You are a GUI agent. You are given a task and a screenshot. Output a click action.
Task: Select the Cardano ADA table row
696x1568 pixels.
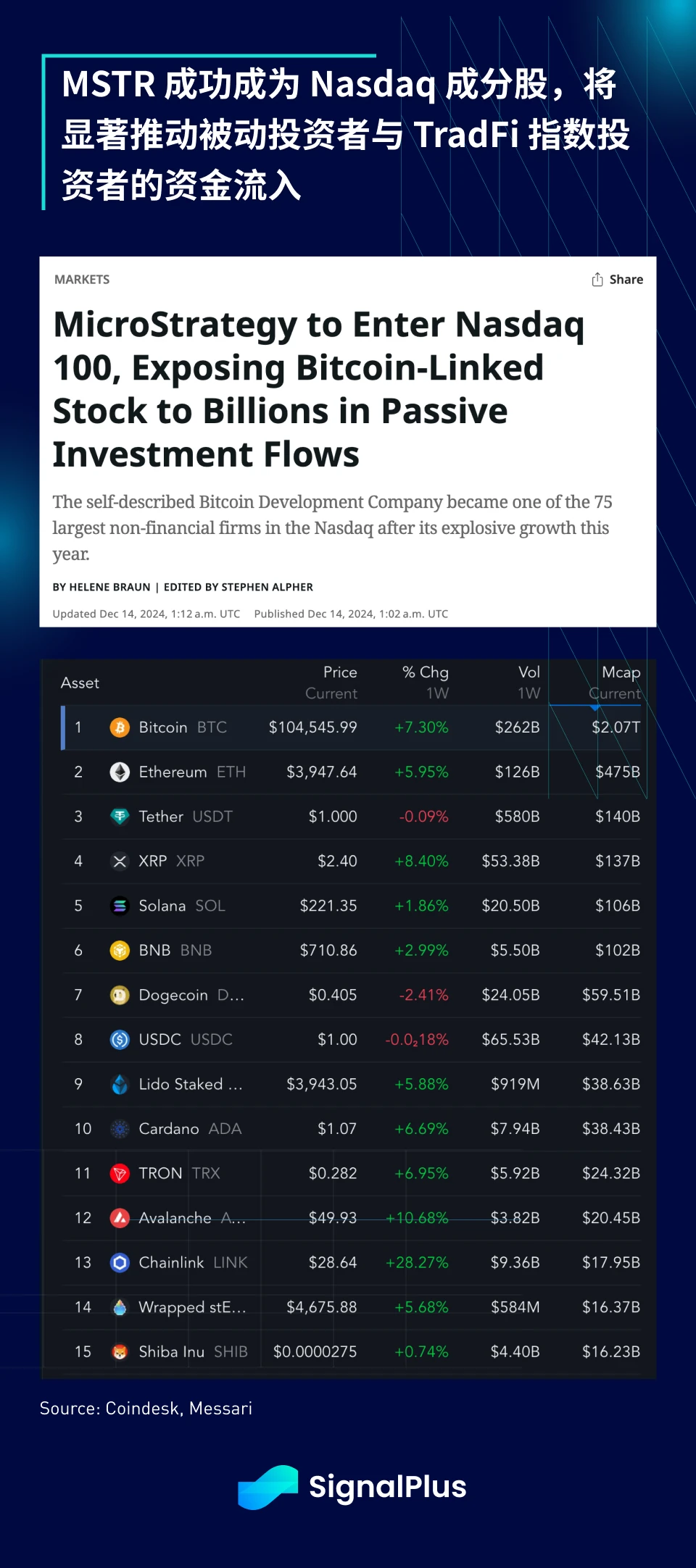(355, 1129)
